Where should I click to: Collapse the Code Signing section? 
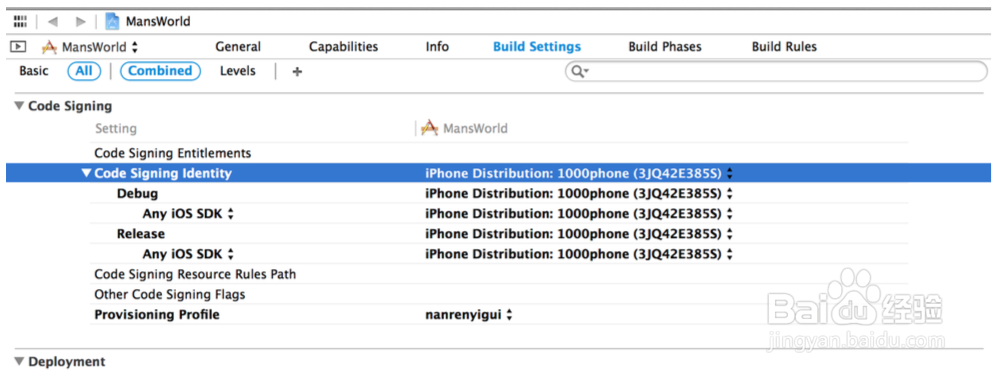[x=18, y=107]
